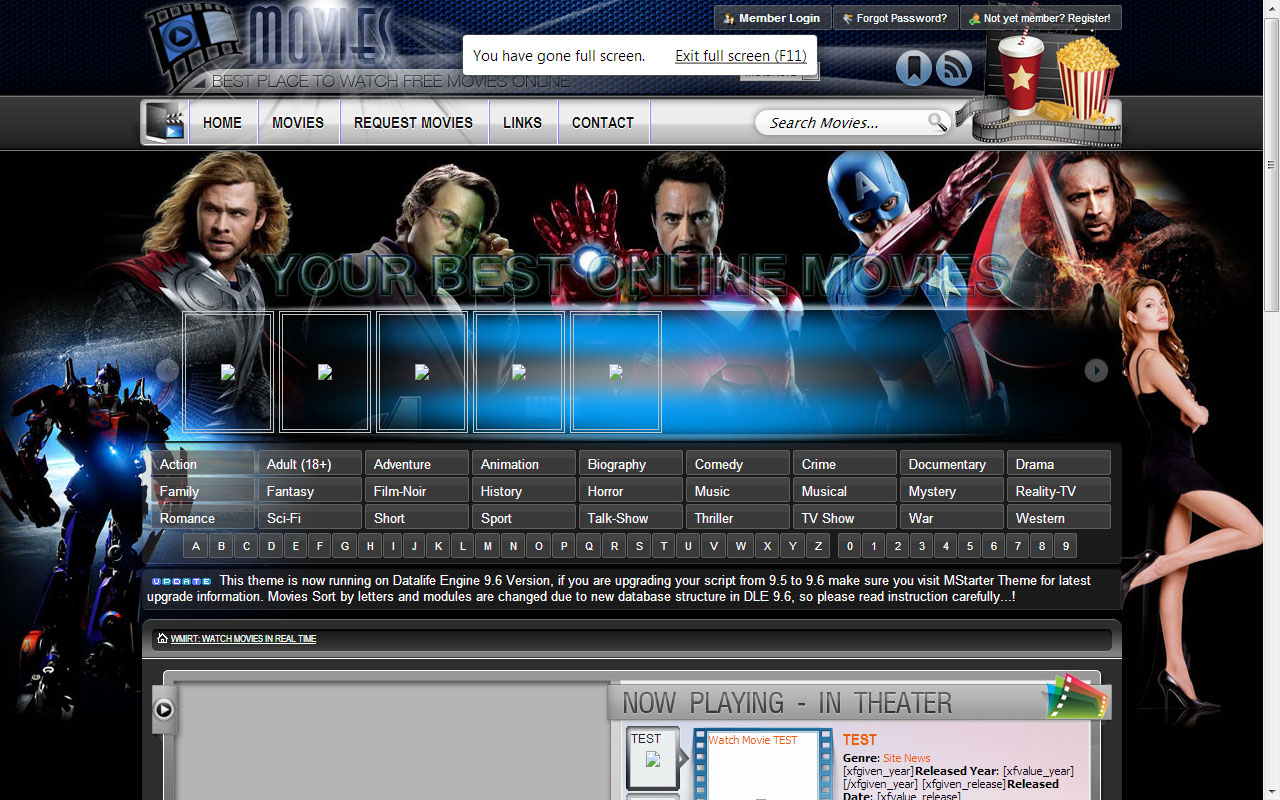Browse the History genre
This screenshot has height=800, width=1280.
point(524,491)
